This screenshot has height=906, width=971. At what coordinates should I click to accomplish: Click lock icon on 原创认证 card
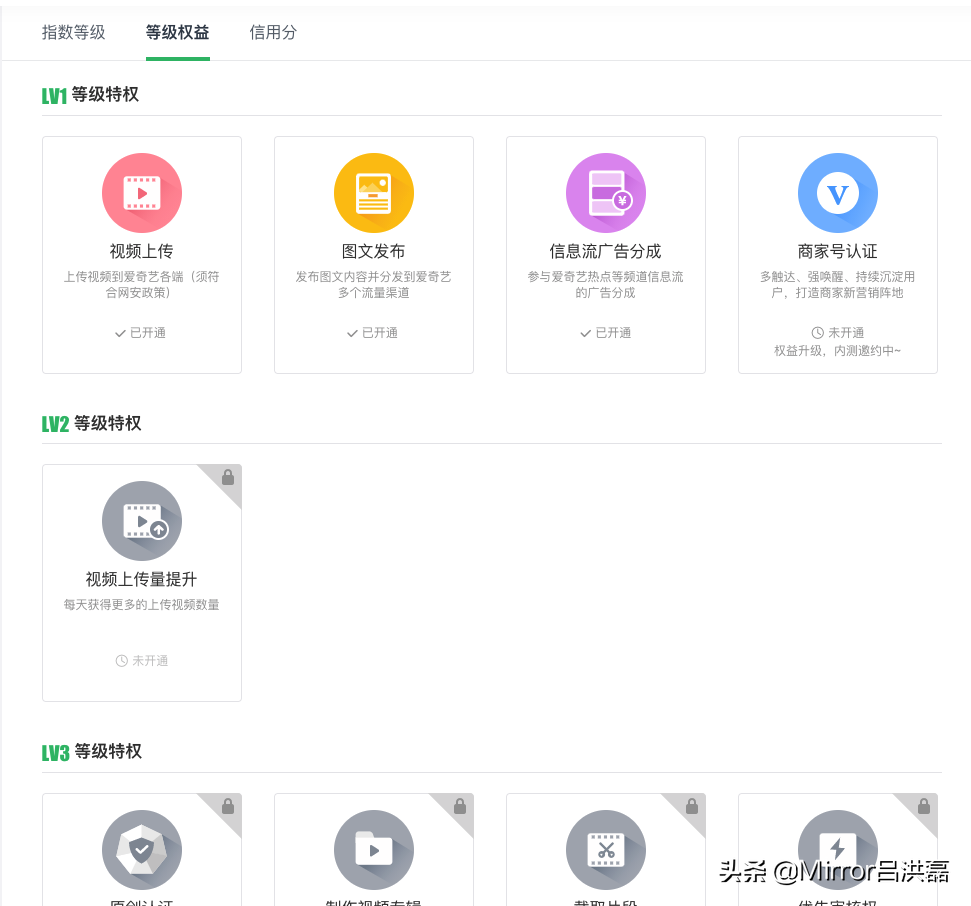click(228, 806)
